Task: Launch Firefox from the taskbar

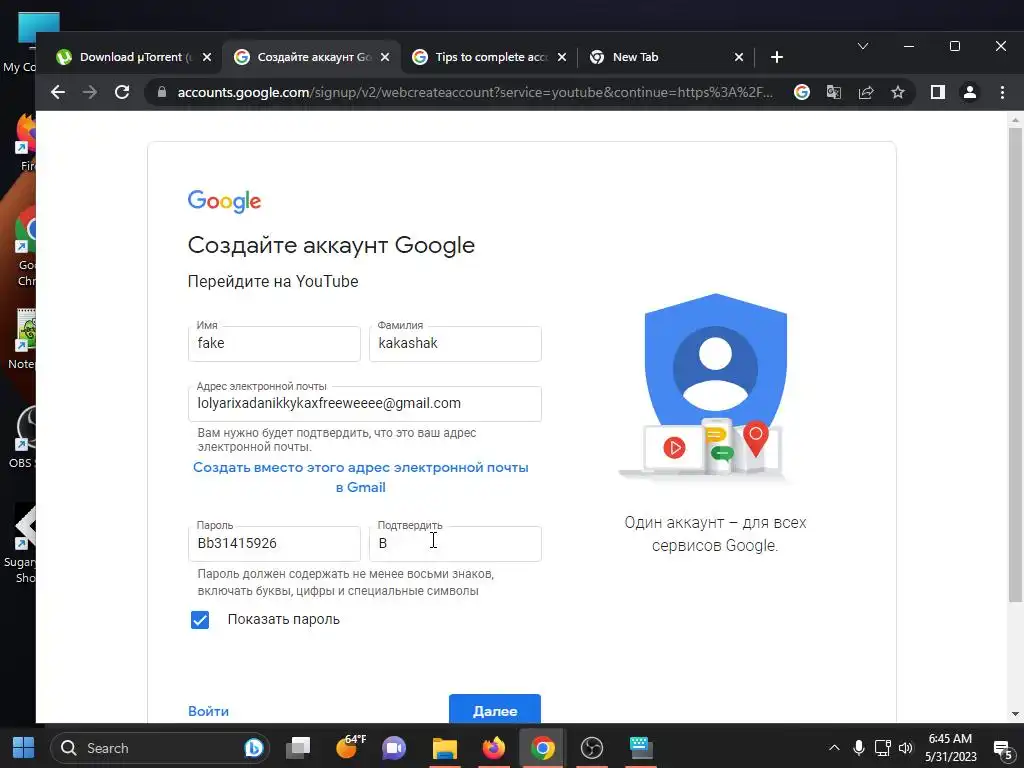Action: coord(494,748)
